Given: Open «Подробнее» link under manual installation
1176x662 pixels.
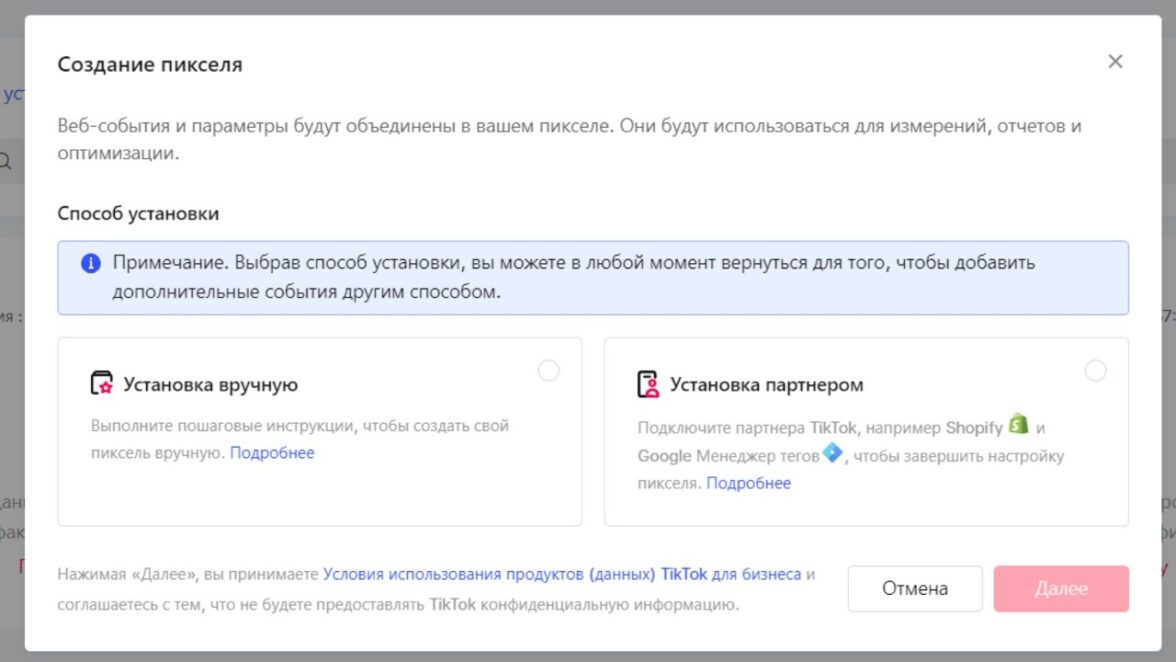Looking at the screenshot, I should coord(272,453).
